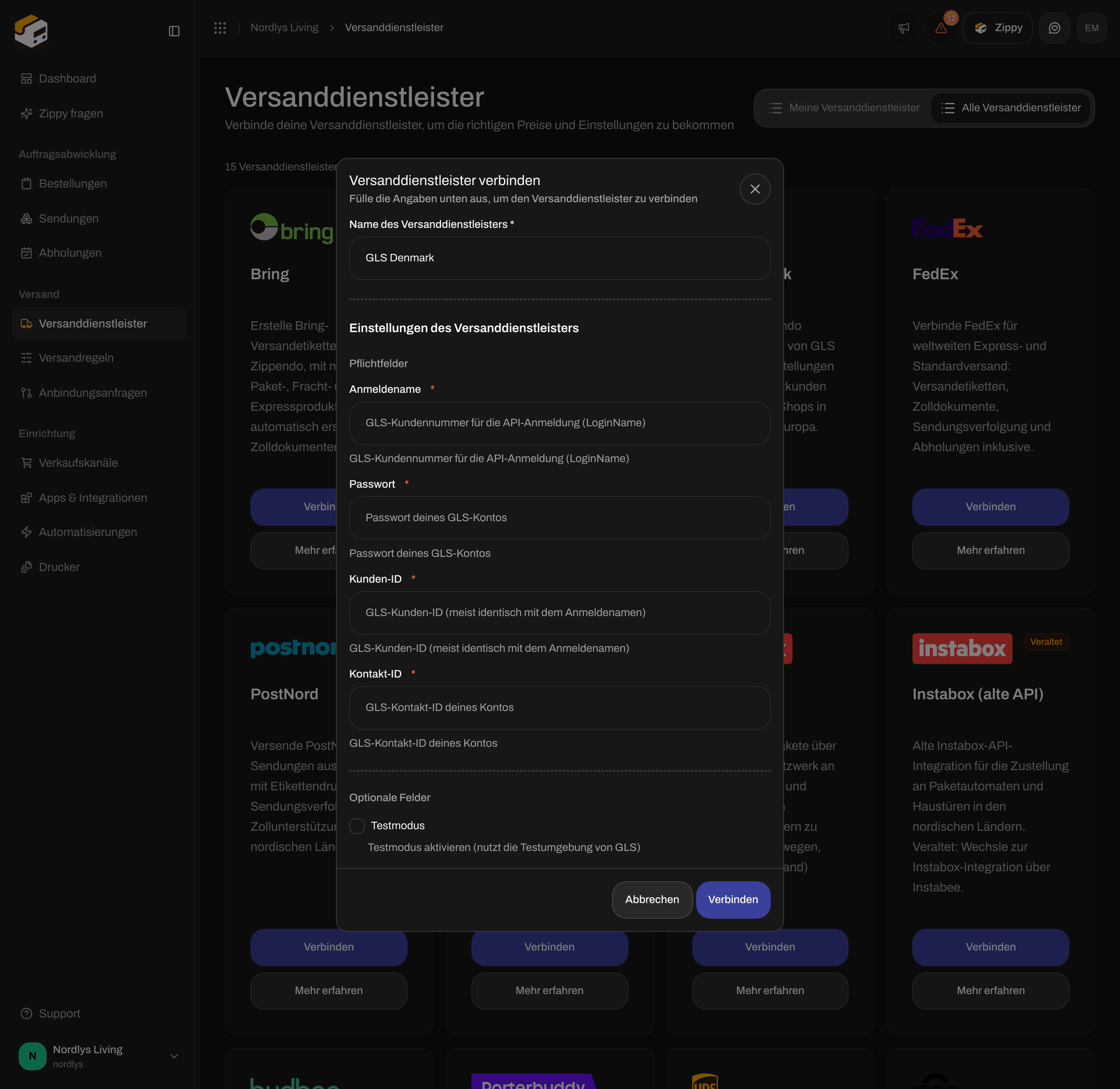Close the Versanddienstleister verbinden dialog

coord(754,189)
